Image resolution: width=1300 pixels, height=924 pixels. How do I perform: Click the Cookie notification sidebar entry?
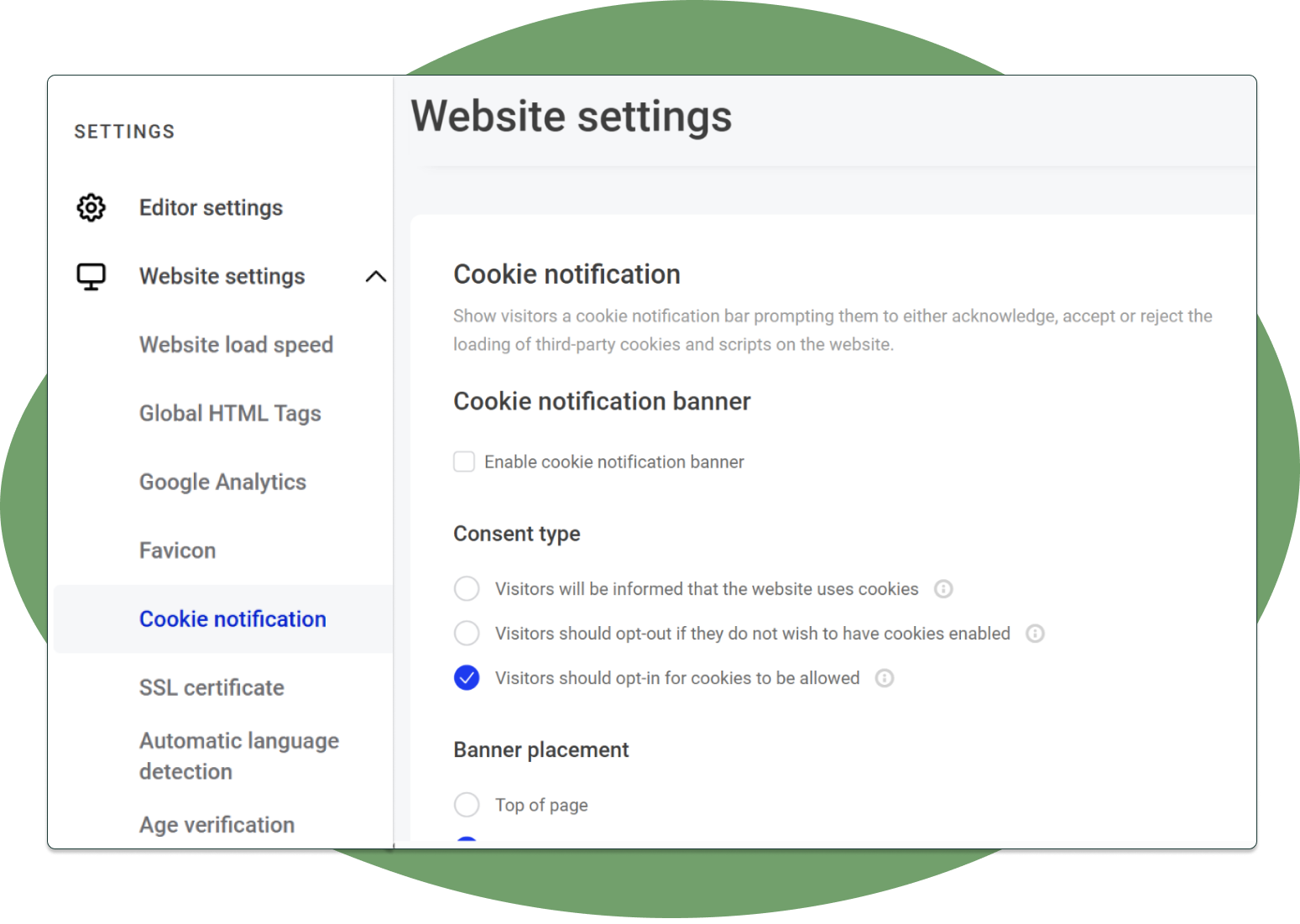click(x=232, y=619)
